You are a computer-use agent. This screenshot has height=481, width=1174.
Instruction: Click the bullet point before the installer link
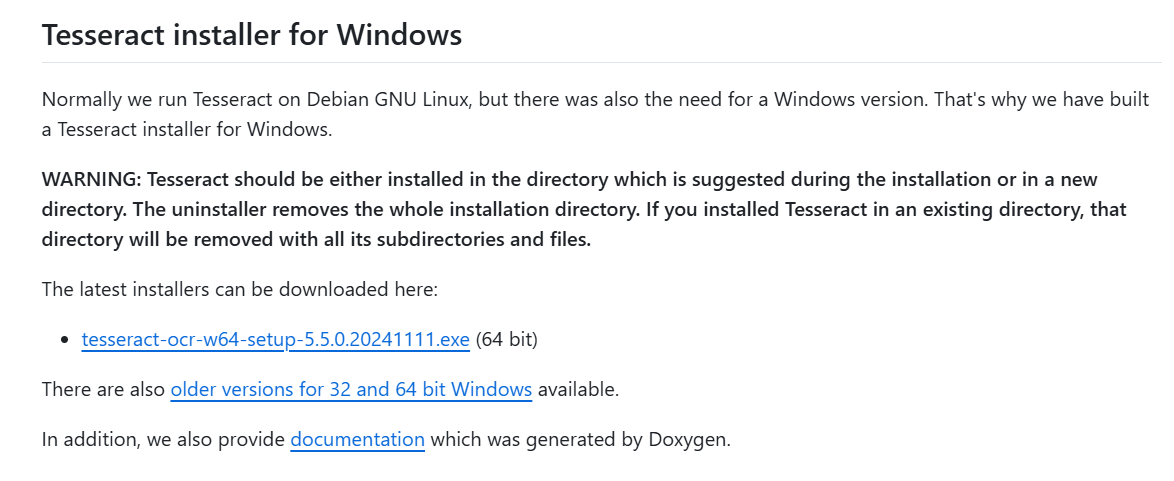click(66, 341)
